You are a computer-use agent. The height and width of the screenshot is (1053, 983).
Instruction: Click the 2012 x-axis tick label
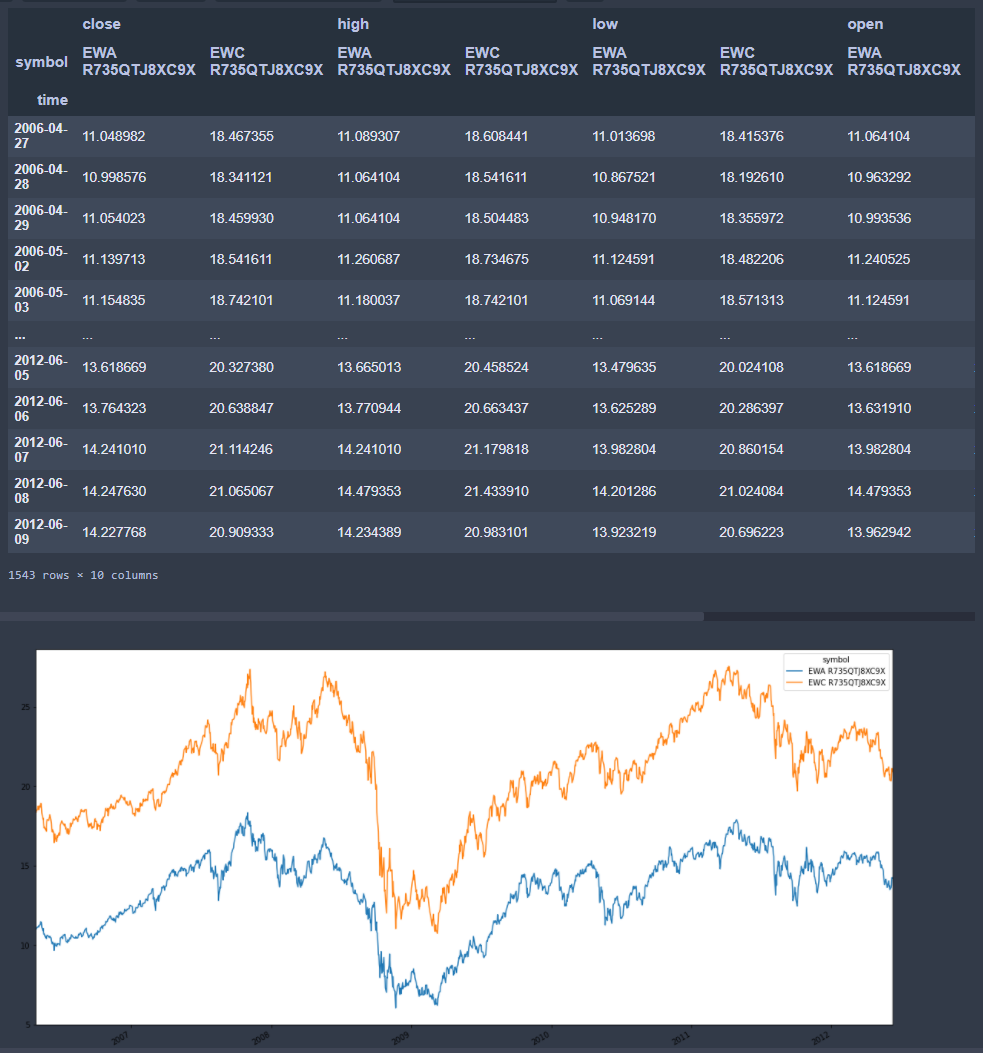[821, 1038]
